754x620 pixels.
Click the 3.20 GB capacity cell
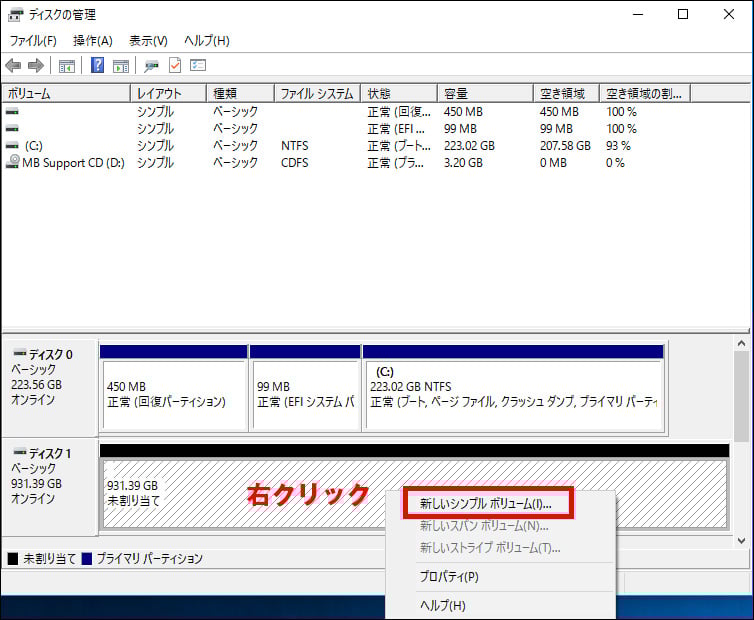pos(463,163)
